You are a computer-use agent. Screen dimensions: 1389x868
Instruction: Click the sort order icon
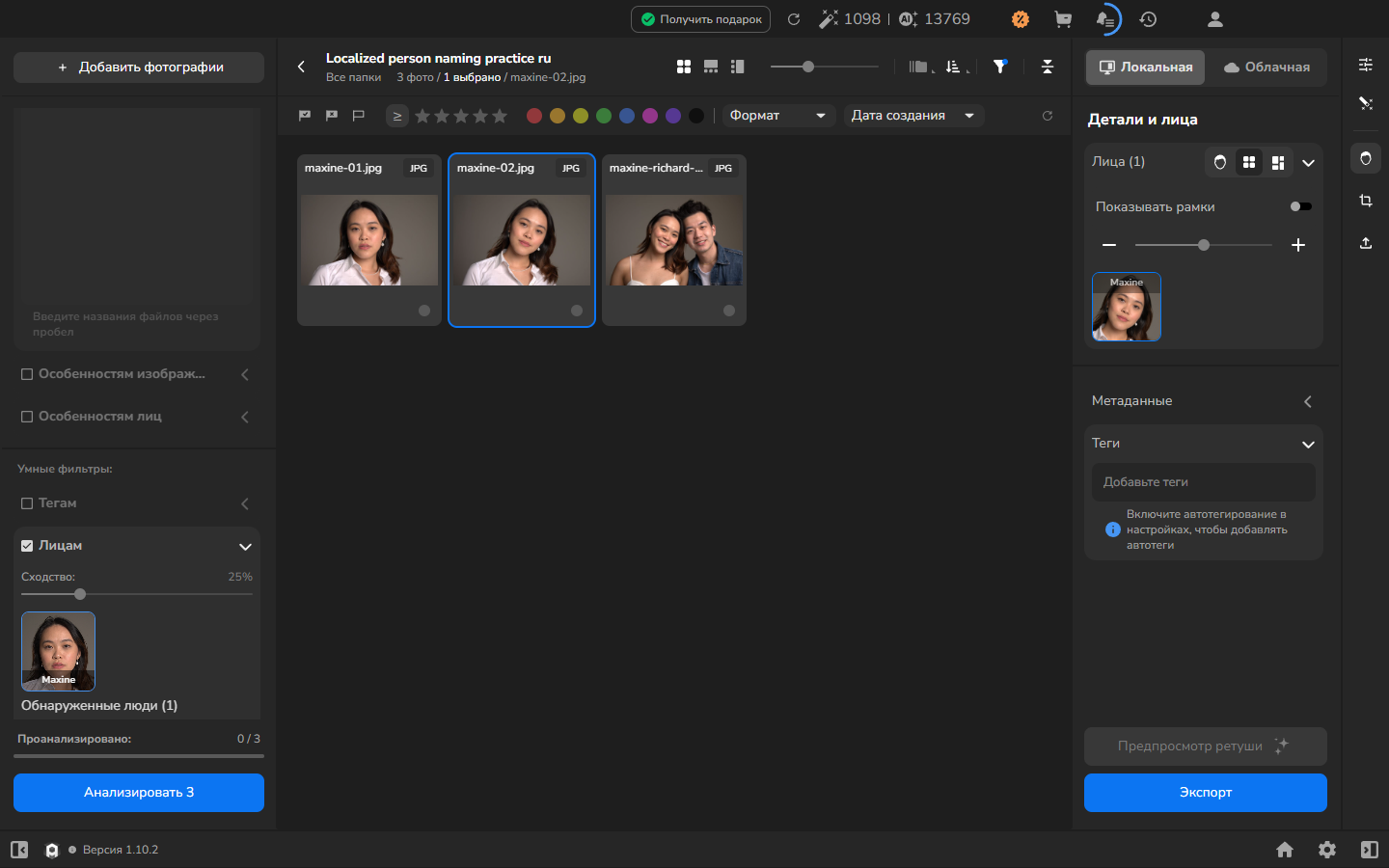[954, 67]
